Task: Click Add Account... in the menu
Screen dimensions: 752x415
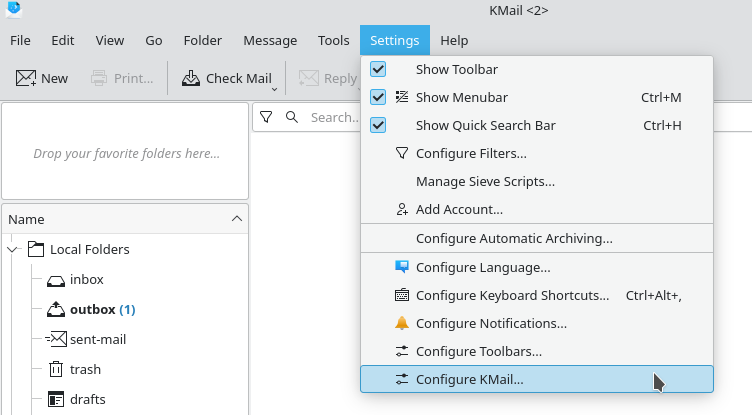Action: (x=459, y=209)
